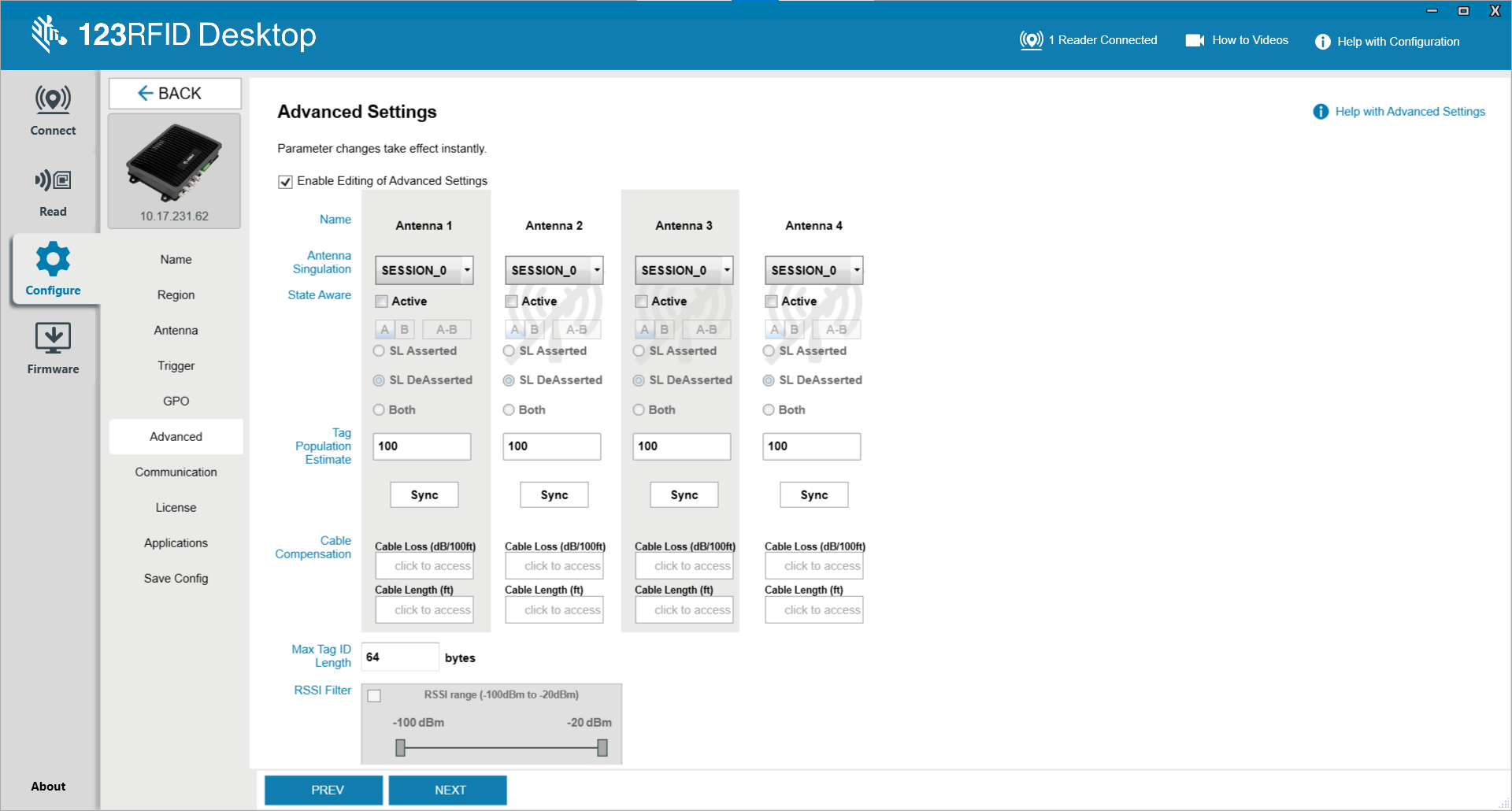The height and width of the screenshot is (811, 1512).
Task: Disable Enable Editing of Advanced Settings
Action: (285, 181)
